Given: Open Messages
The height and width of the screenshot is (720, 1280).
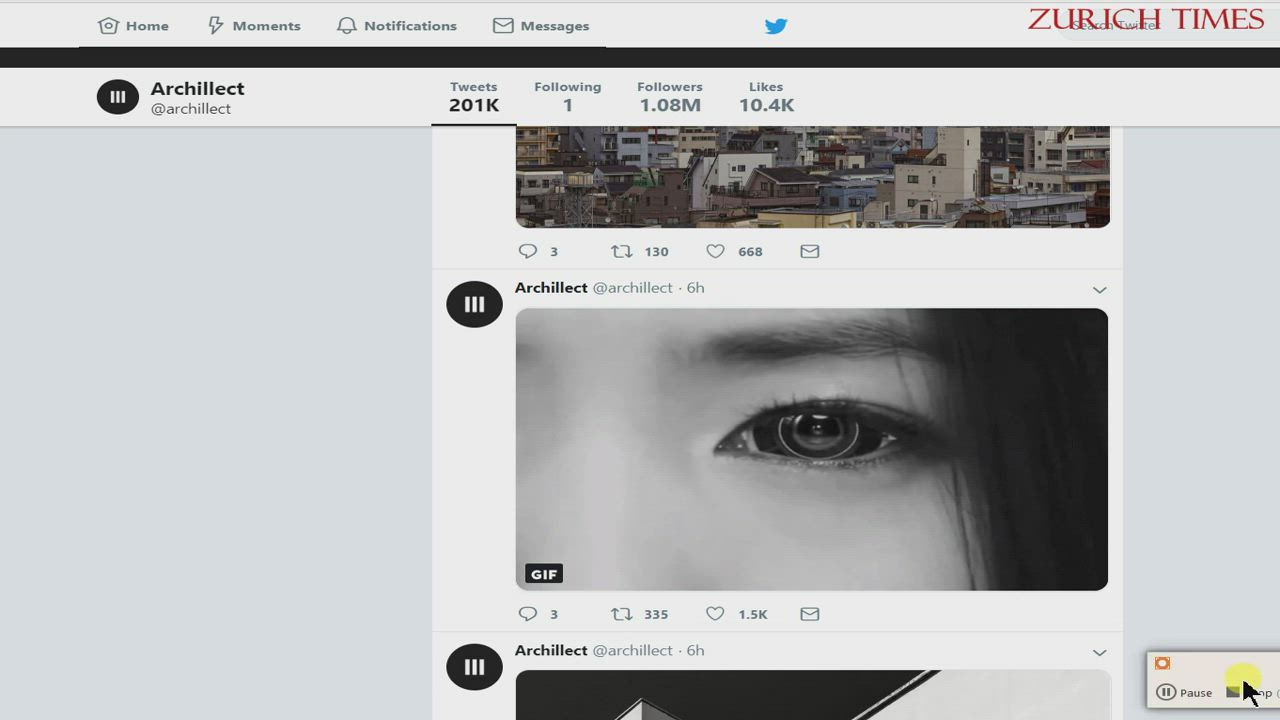Looking at the screenshot, I should [541, 26].
